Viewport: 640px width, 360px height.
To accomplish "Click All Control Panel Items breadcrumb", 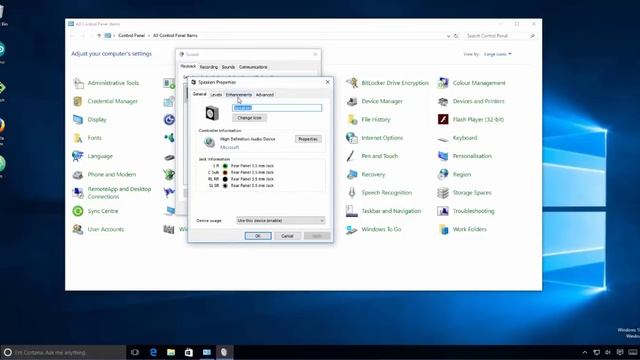I will pyautogui.click(x=175, y=36).
